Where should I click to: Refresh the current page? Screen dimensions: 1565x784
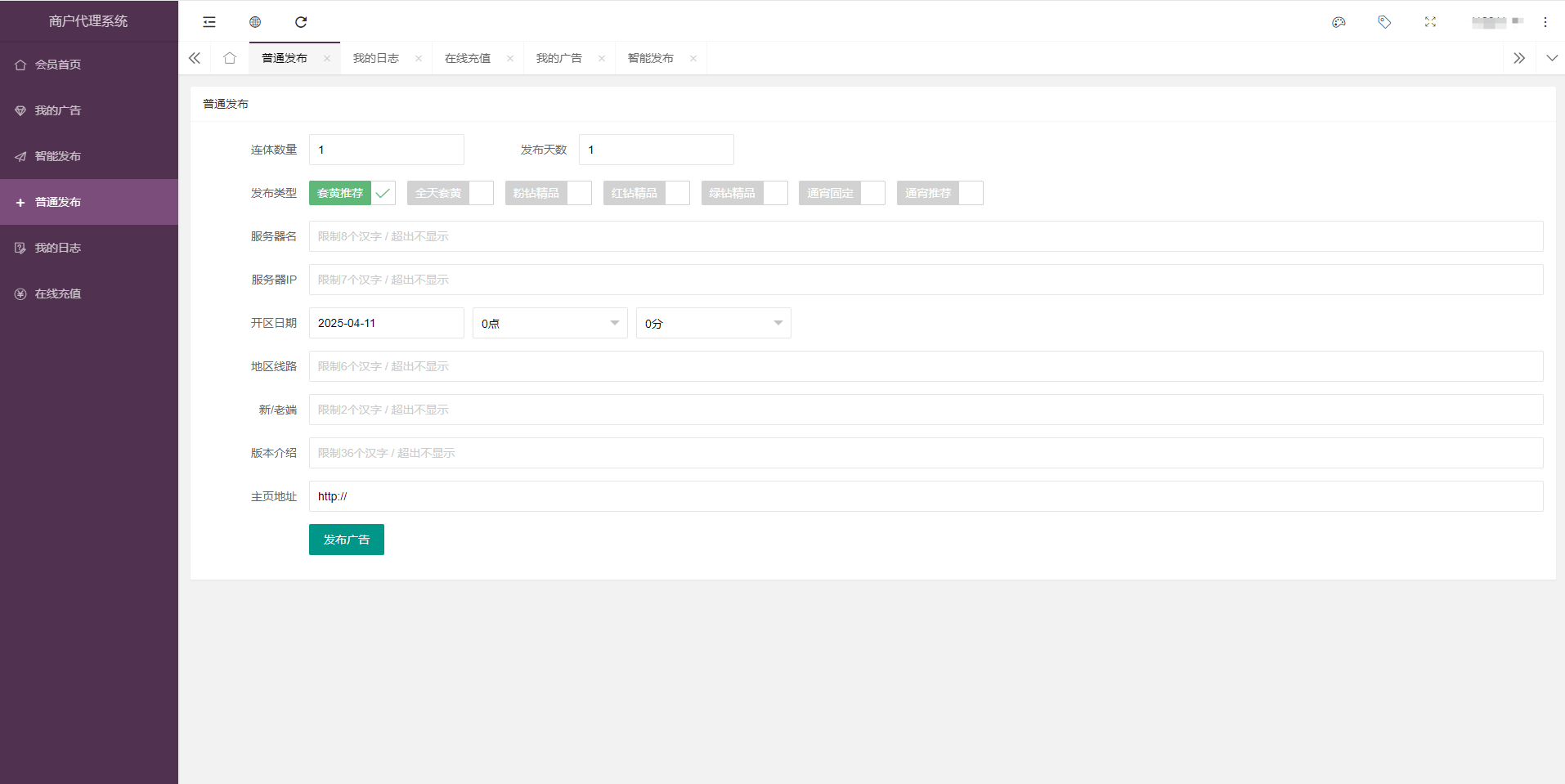302,22
